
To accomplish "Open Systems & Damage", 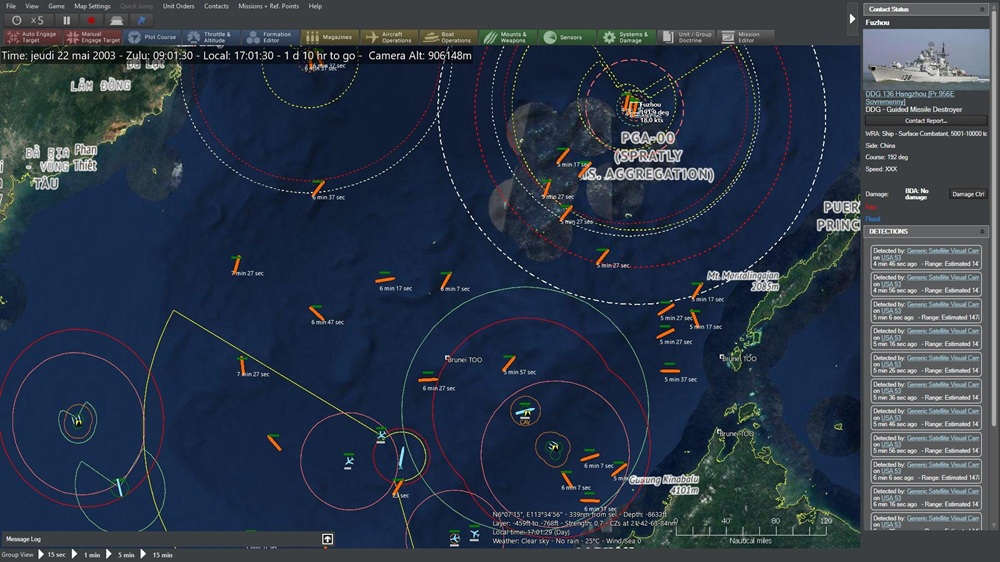I will (626, 37).
